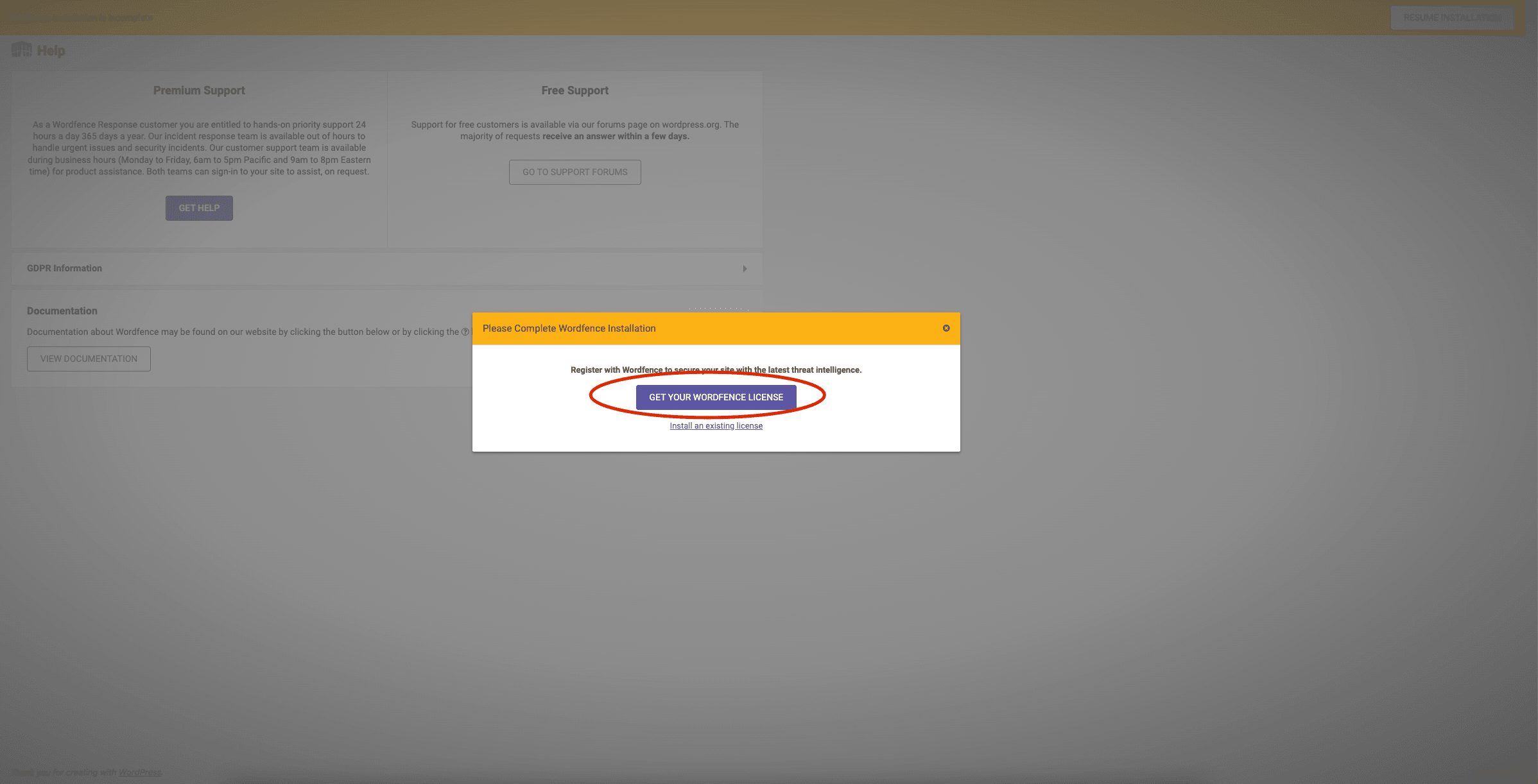
Task: Click the Documentation section heading
Action: point(62,311)
